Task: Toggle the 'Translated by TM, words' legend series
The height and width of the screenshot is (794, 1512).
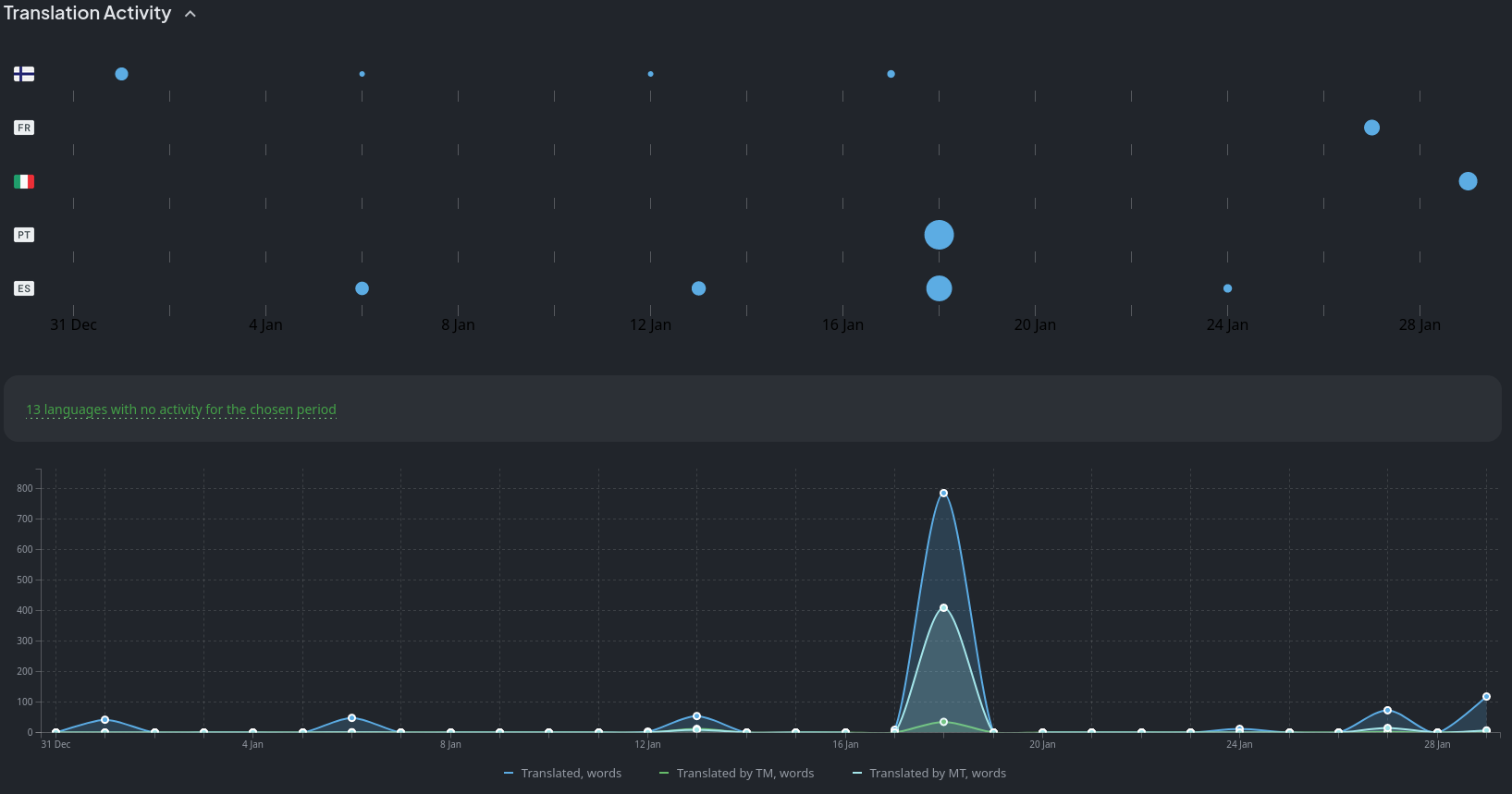Action: (x=736, y=773)
